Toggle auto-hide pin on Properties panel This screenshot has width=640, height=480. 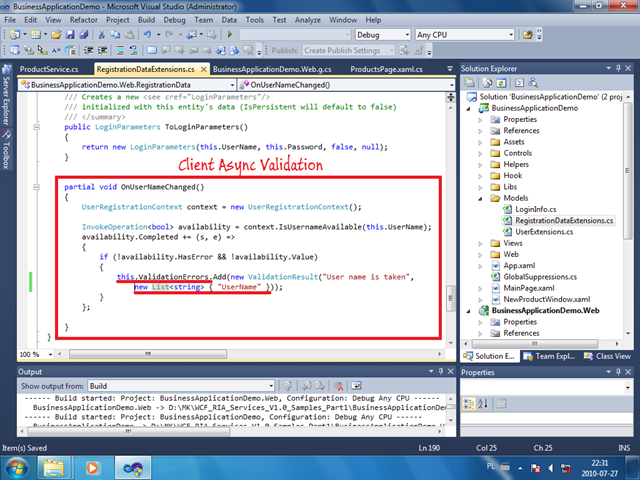[x=618, y=371]
